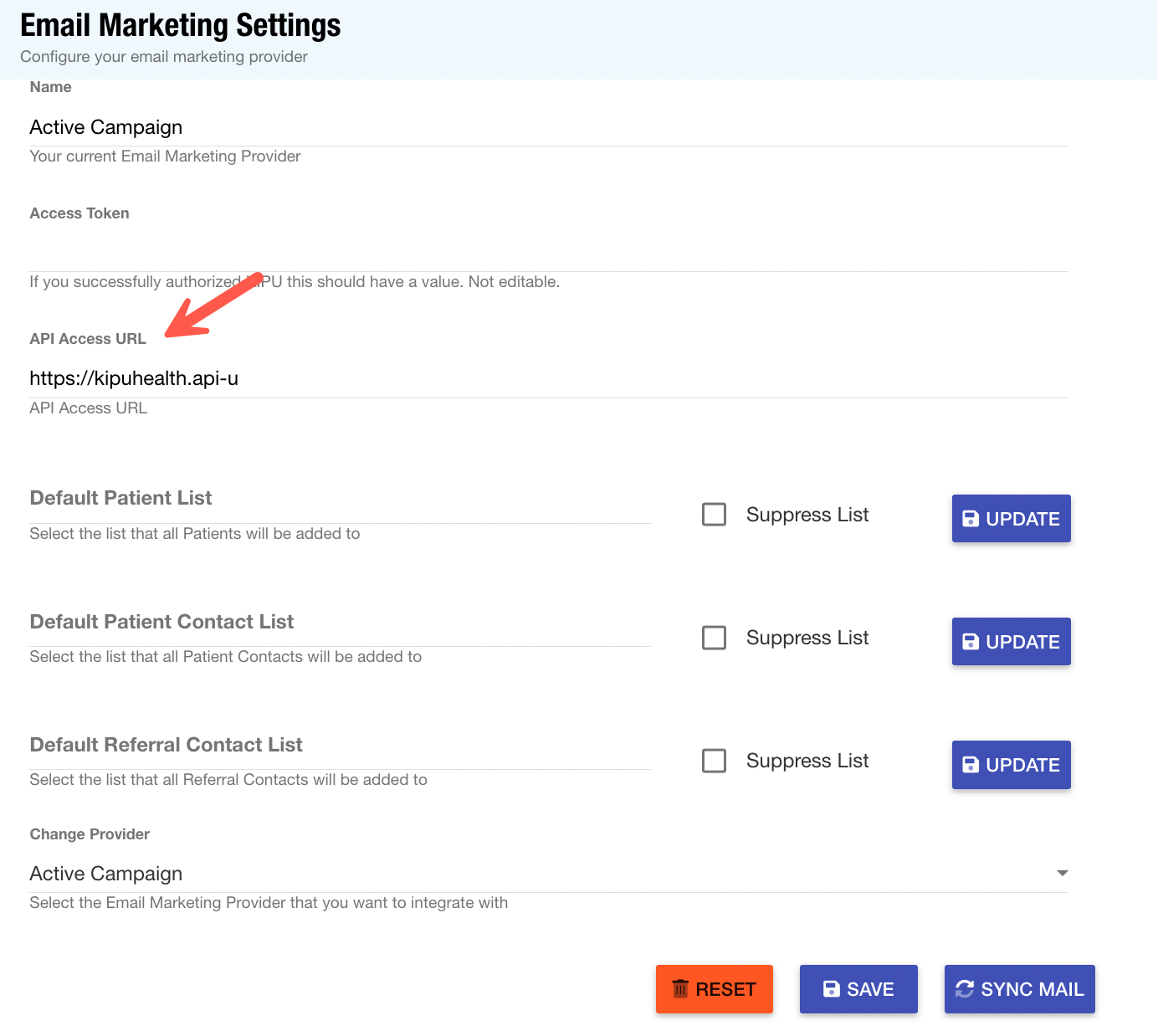Click the trash icon on Reset button
This screenshot has width=1158, height=1036.
(680, 989)
